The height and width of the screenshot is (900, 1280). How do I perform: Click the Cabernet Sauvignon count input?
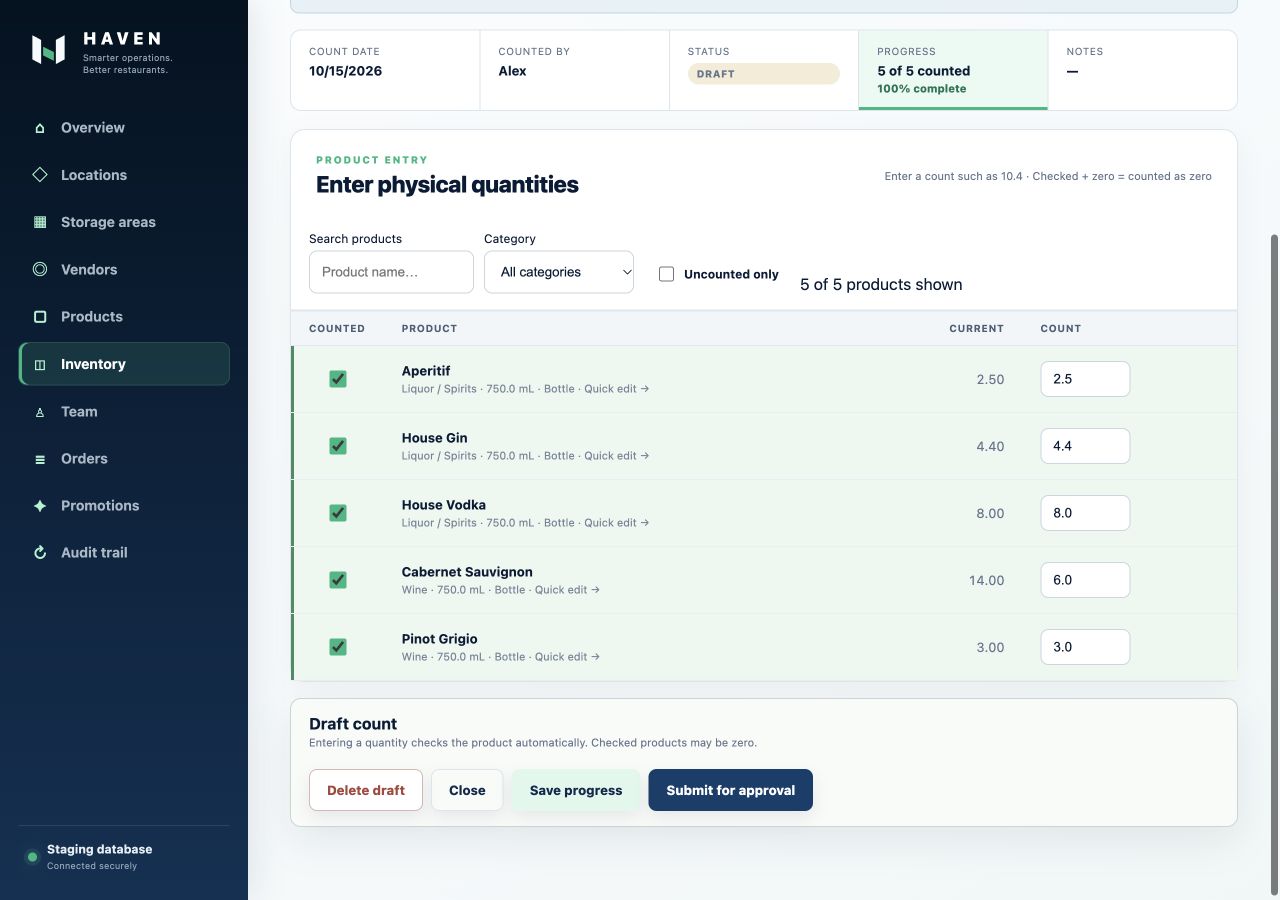[x=1085, y=580]
